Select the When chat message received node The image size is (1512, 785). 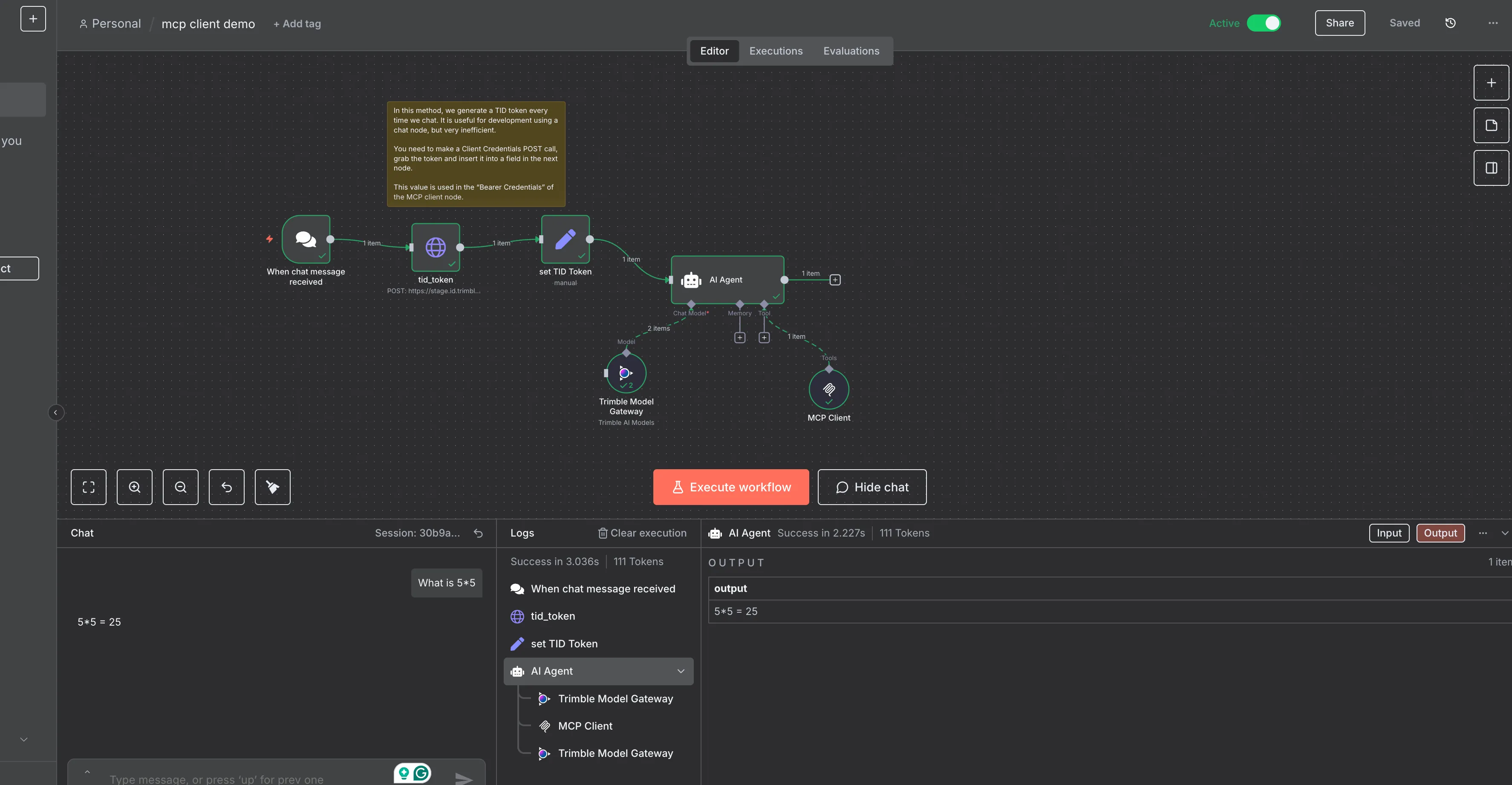pyautogui.click(x=306, y=240)
